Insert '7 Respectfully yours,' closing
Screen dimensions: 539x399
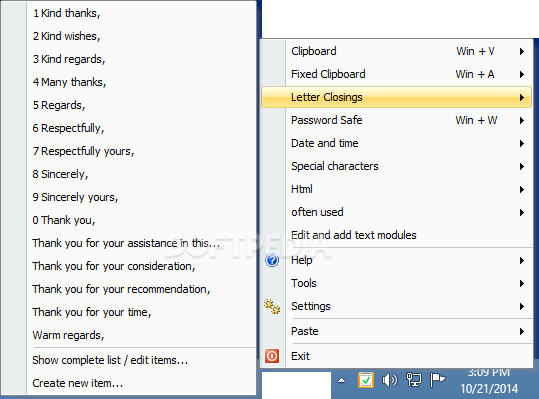pyautogui.click(x=129, y=151)
